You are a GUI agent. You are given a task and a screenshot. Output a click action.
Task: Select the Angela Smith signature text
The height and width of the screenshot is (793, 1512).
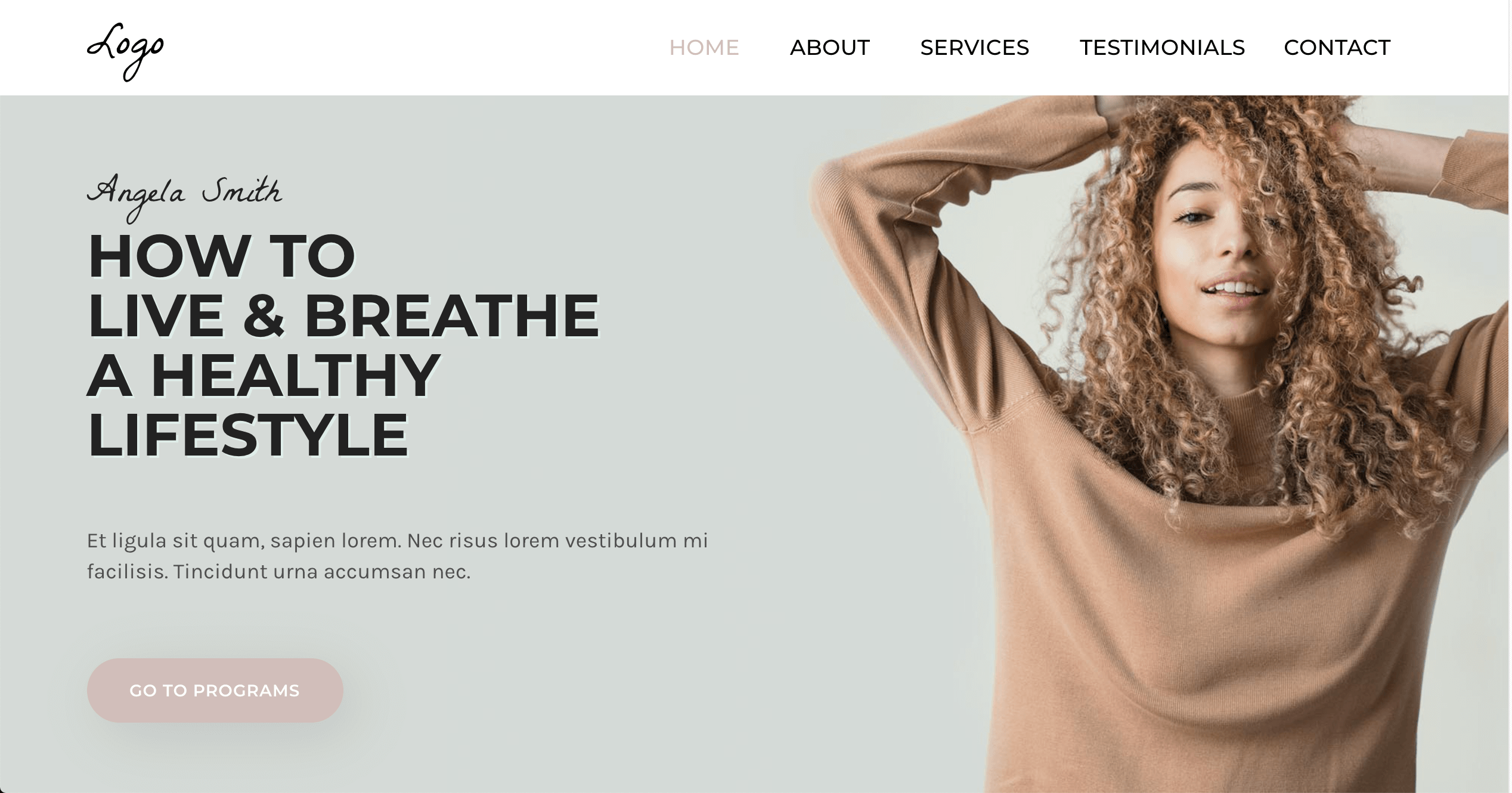pos(185,197)
